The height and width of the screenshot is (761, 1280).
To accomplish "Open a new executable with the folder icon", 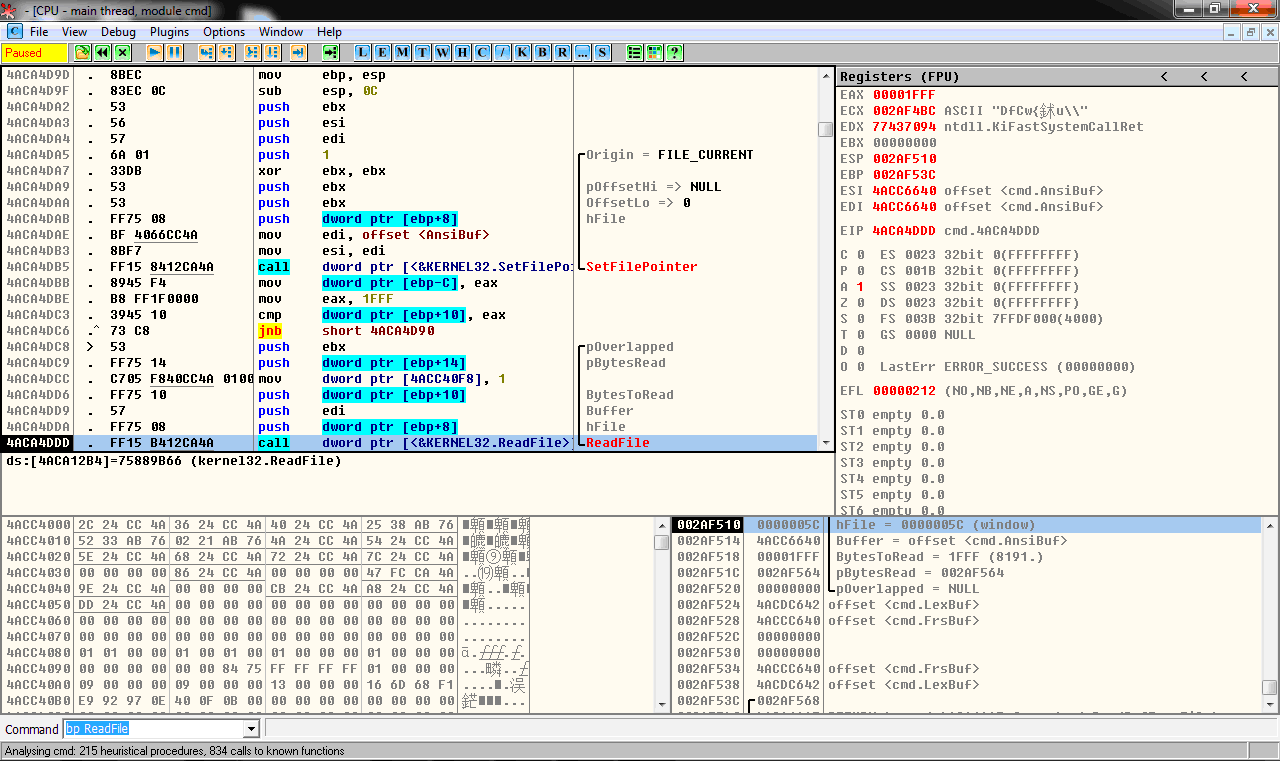I will click(x=81, y=53).
